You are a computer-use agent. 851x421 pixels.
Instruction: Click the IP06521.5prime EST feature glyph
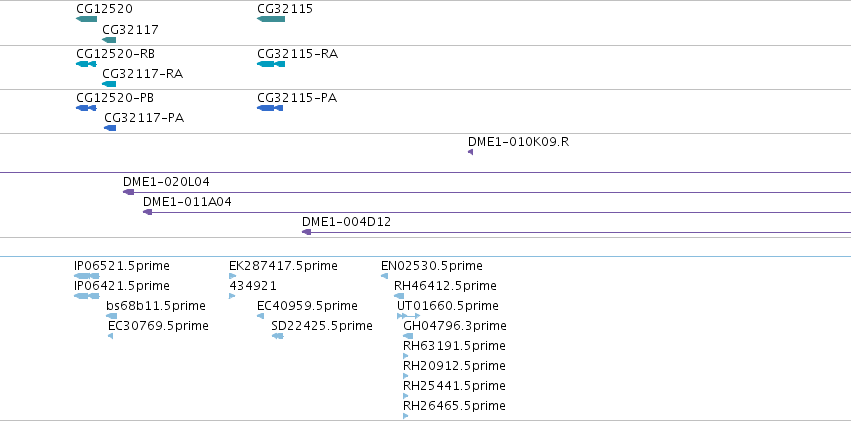coord(87,276)
